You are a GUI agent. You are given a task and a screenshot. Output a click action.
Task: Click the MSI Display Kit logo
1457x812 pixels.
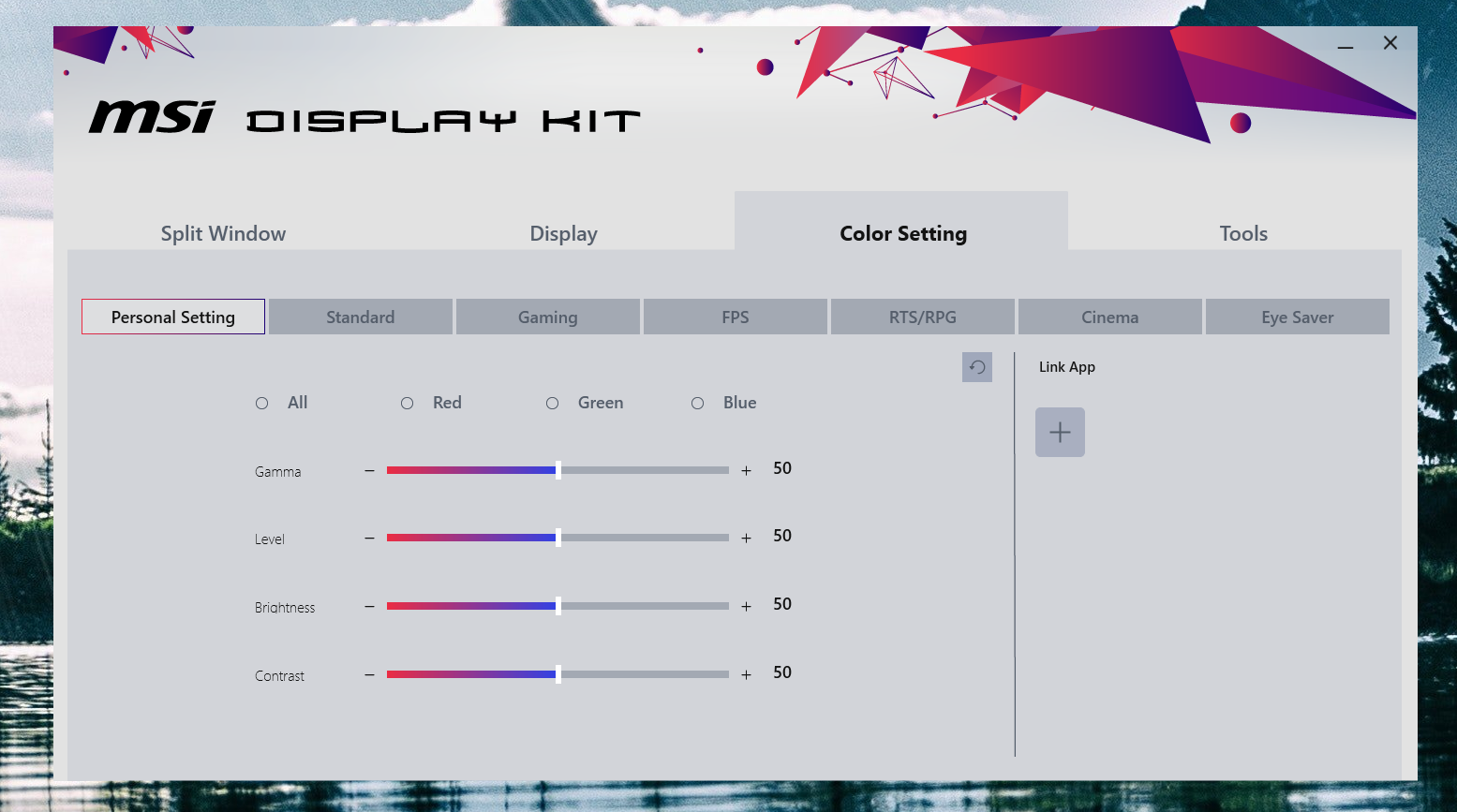[365, 118]
